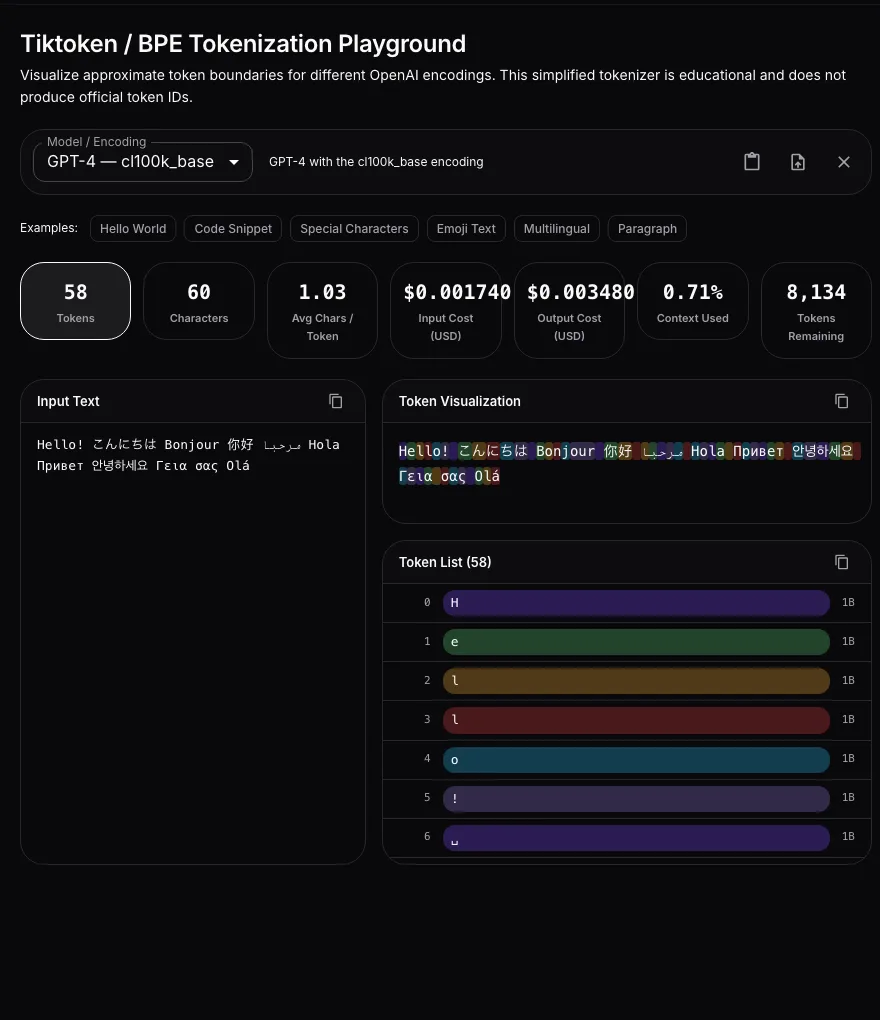The image size is (880, 1020).
Task: Click the Tokens Remaining card
Action: (x=816, y=310)
